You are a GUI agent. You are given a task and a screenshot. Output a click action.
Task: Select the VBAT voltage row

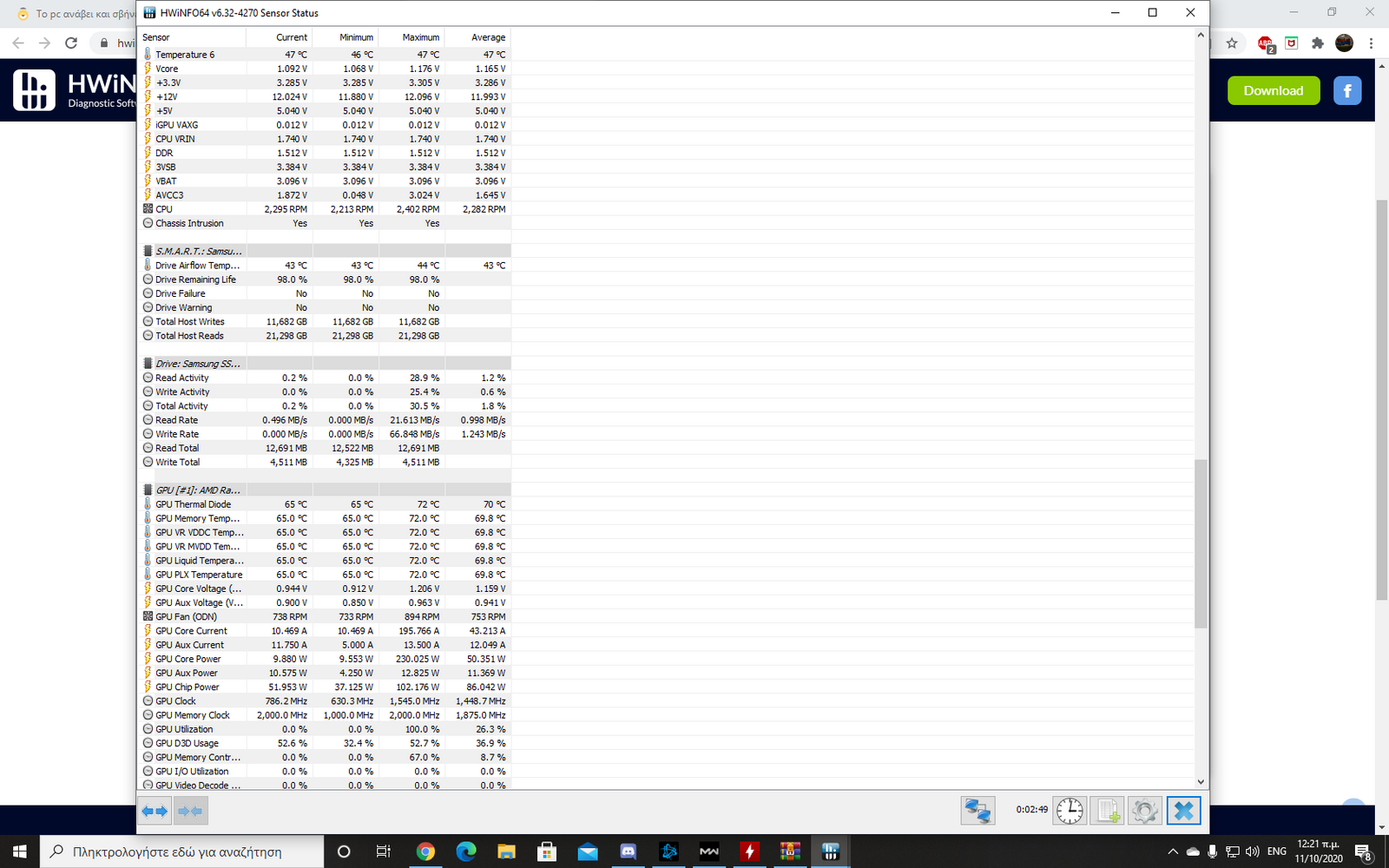pyautogui.click(x=325, y=181)
